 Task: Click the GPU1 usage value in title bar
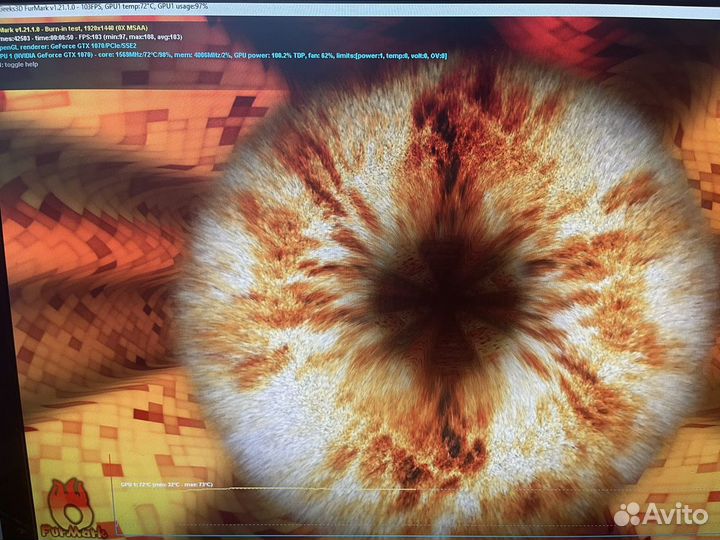185,5
